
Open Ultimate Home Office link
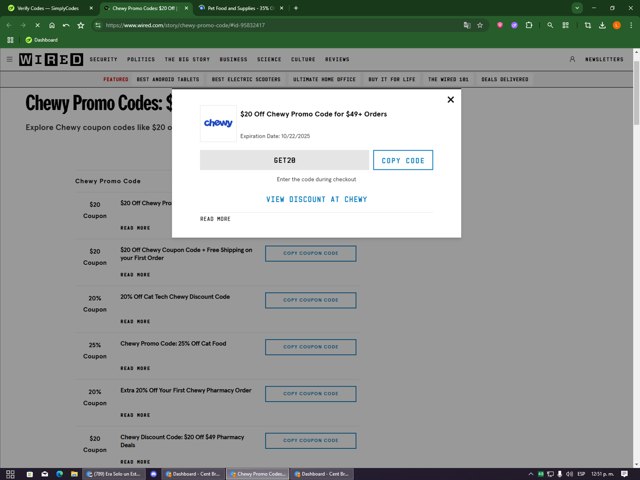click(324, 79)
